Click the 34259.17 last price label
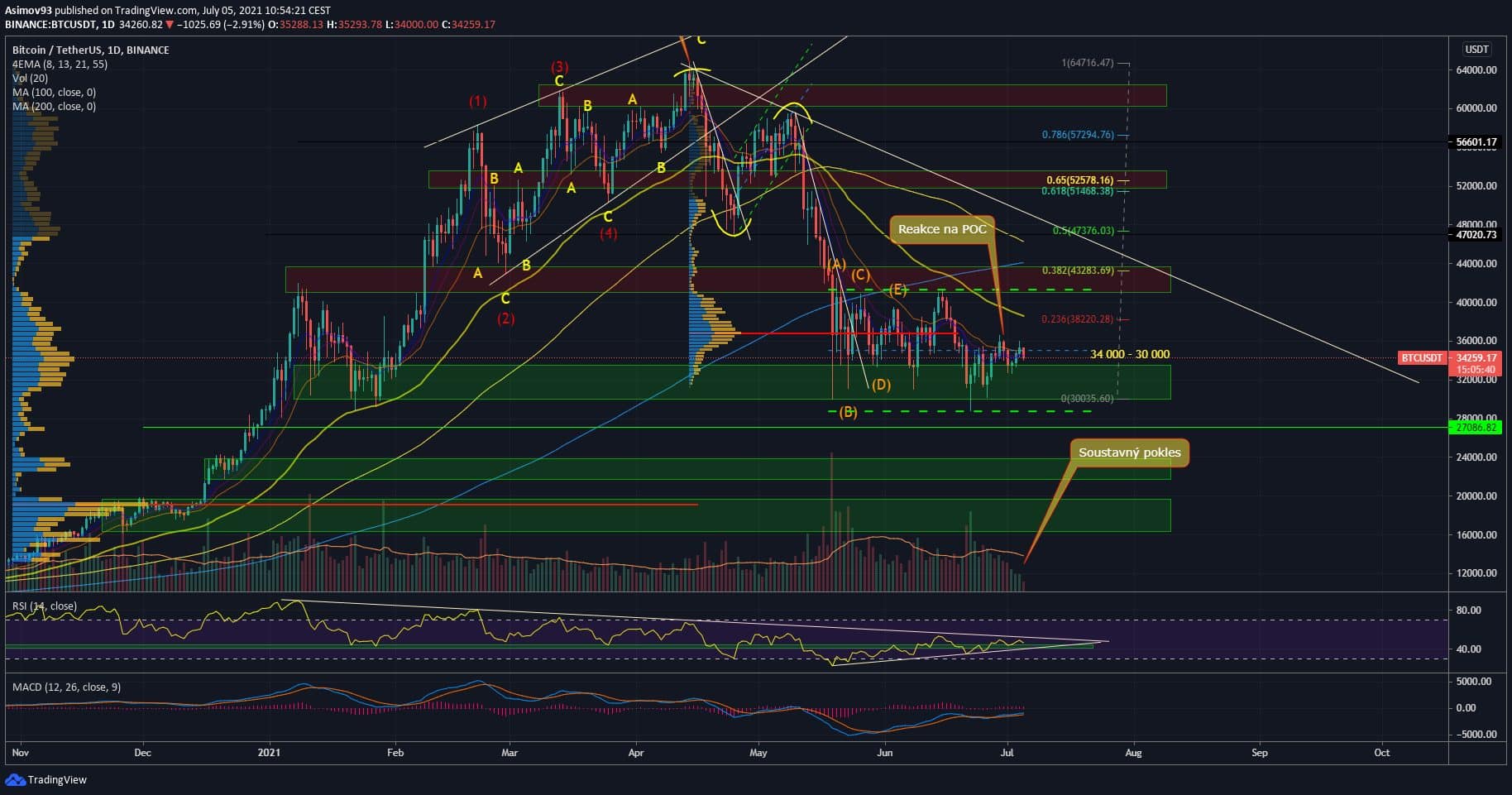1512x795 pixels. (1476, 358)
